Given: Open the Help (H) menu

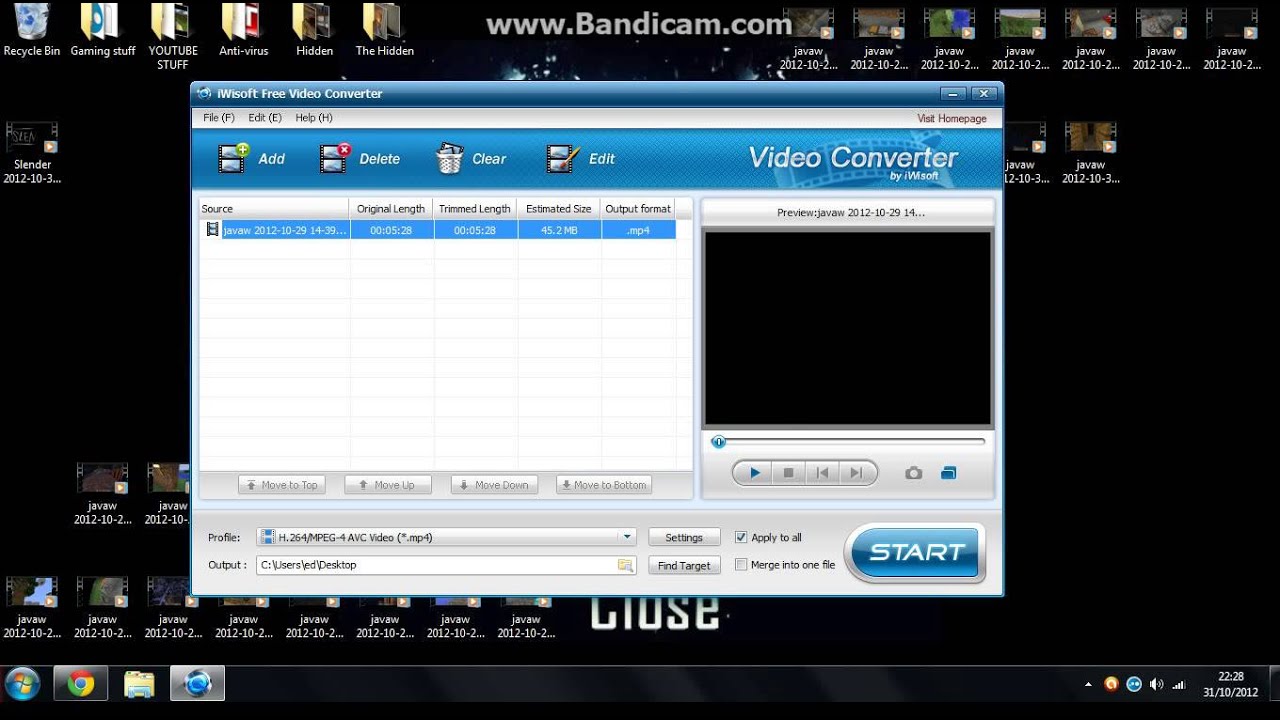Looking at the screenshot, I should 314,118.
